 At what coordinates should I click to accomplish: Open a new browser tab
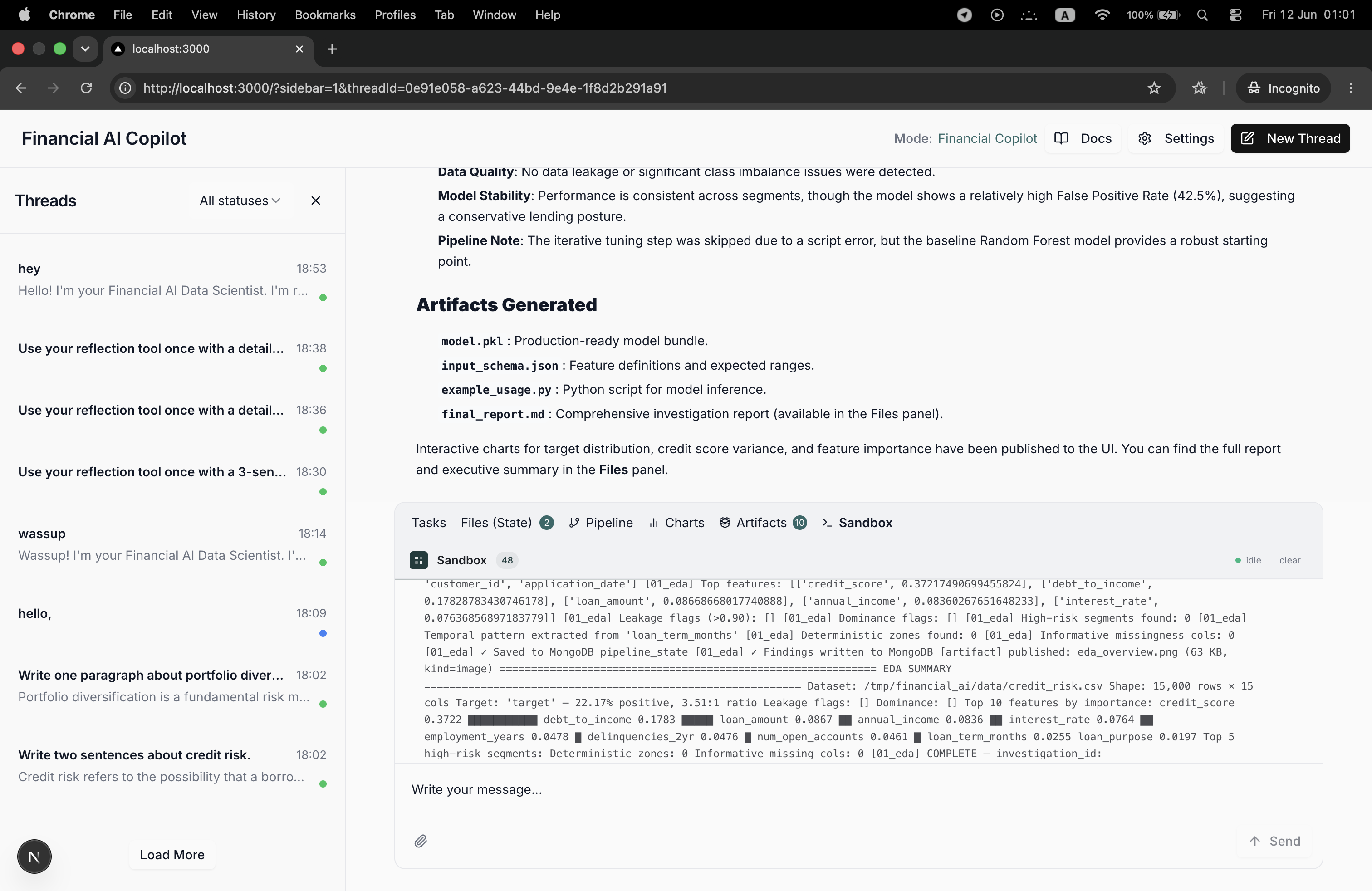[332, 49]
